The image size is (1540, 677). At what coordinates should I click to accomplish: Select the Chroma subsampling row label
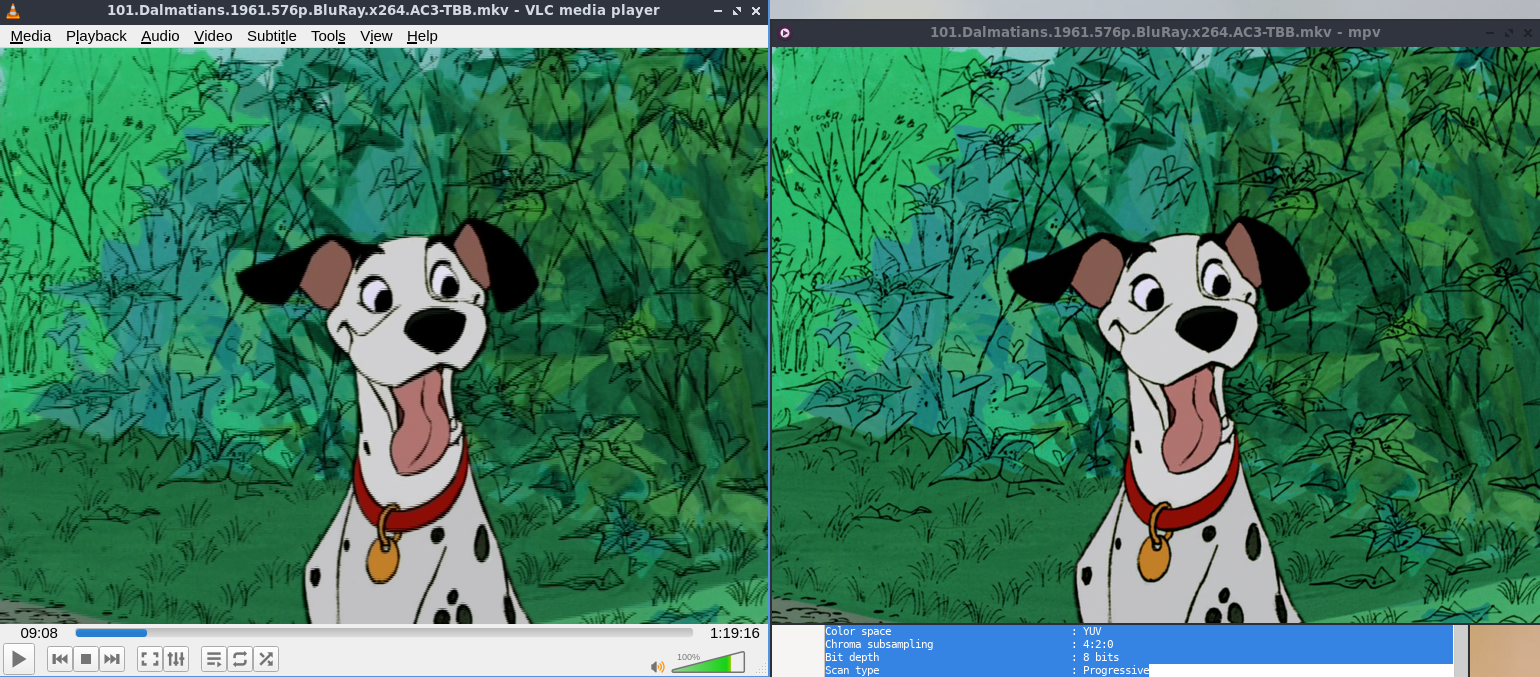[879, 645]
